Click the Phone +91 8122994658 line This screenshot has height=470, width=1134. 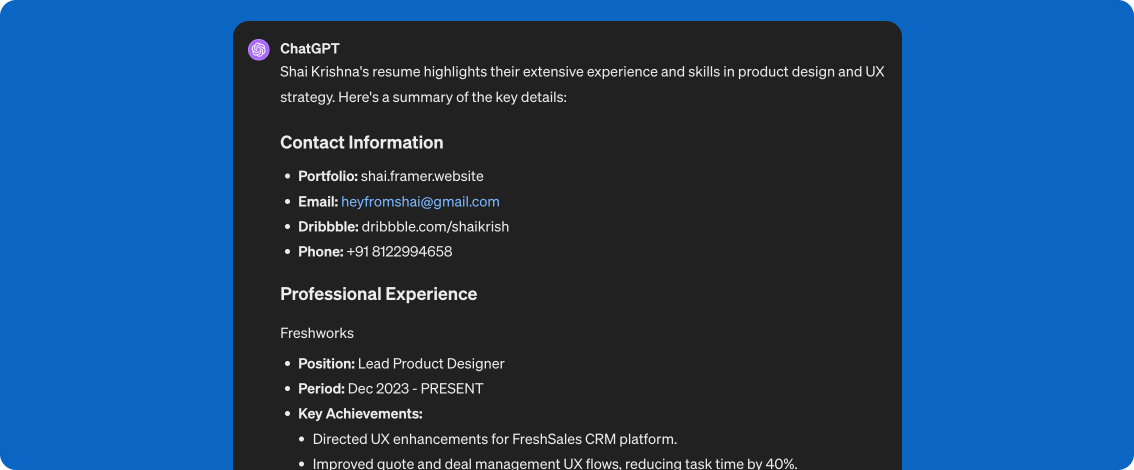375,252
